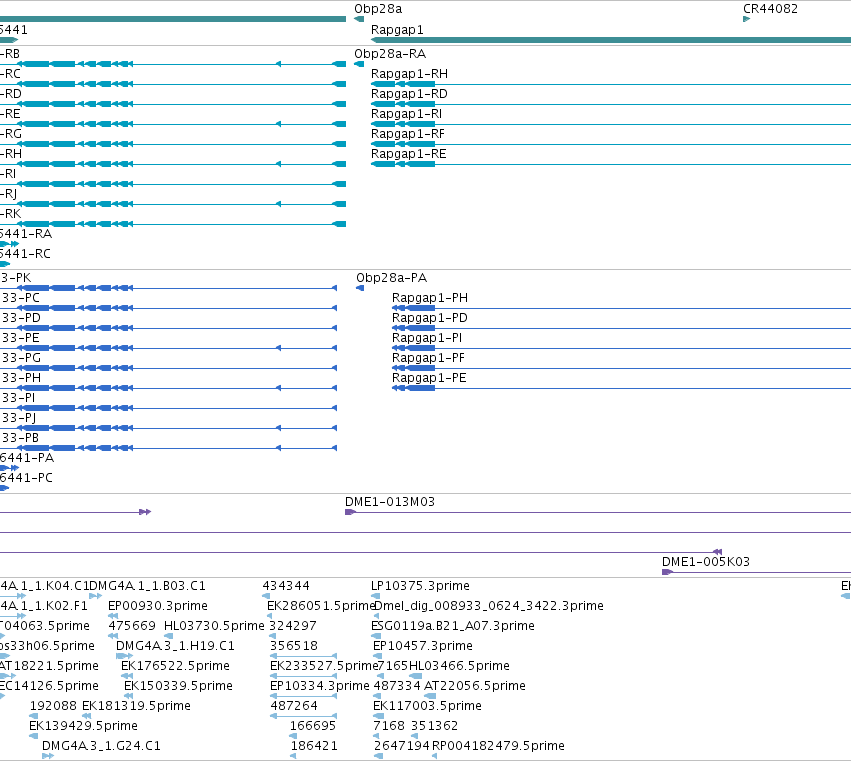Select the EK176522.5prime EST label

175,667
